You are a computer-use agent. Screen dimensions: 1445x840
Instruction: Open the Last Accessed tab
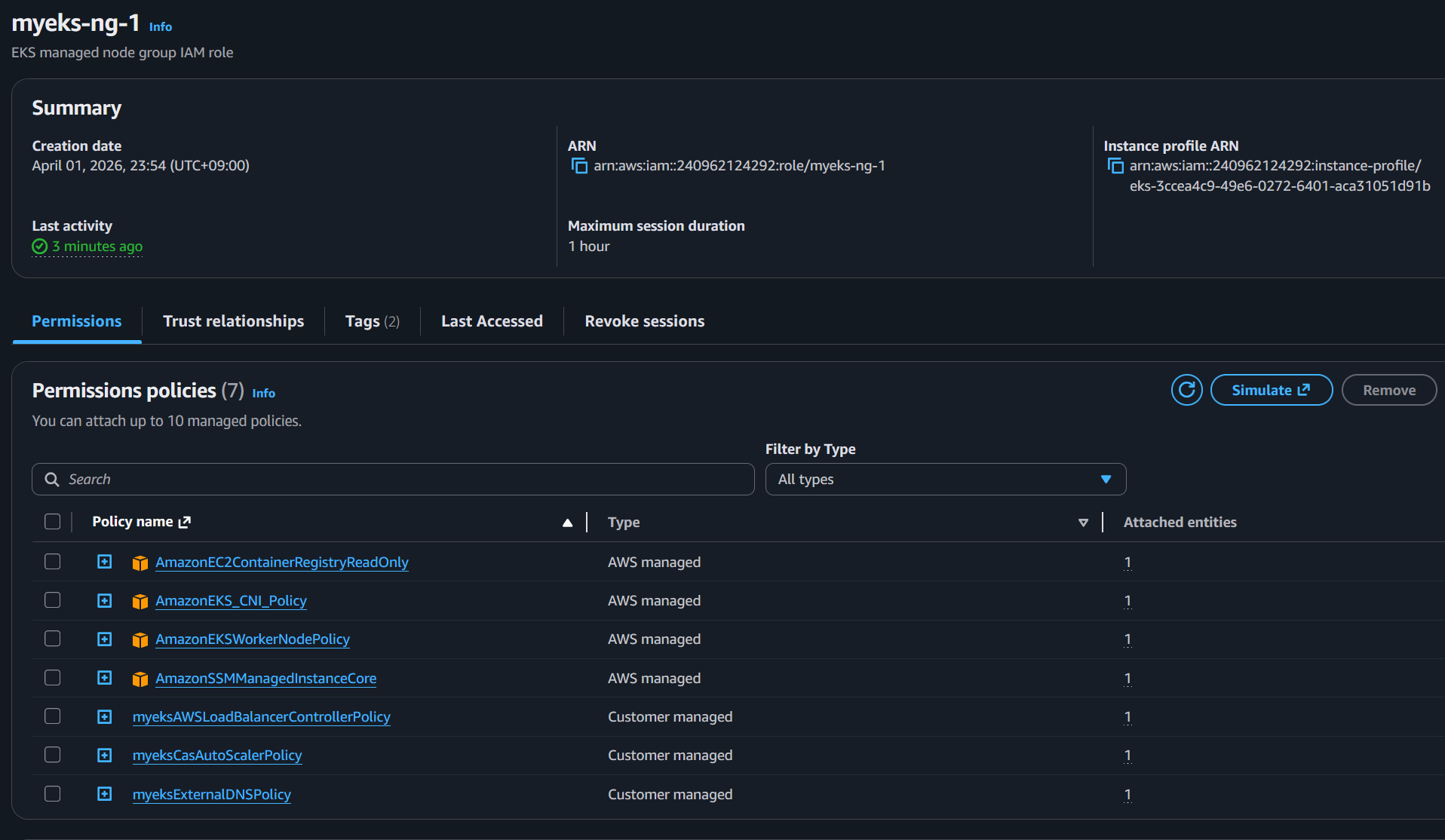492,321
